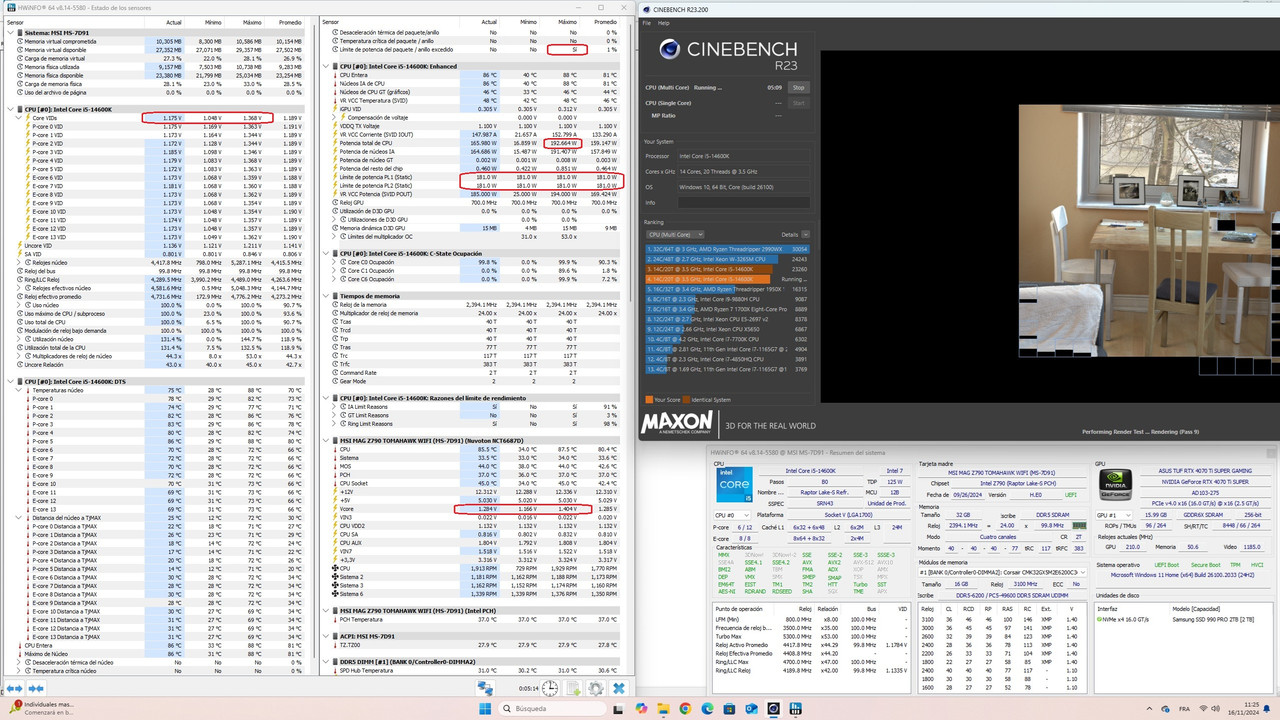Click the clock reset timer icon in HWiNFO
Viewport: 1280px width, 720px height.
point(548,688)
